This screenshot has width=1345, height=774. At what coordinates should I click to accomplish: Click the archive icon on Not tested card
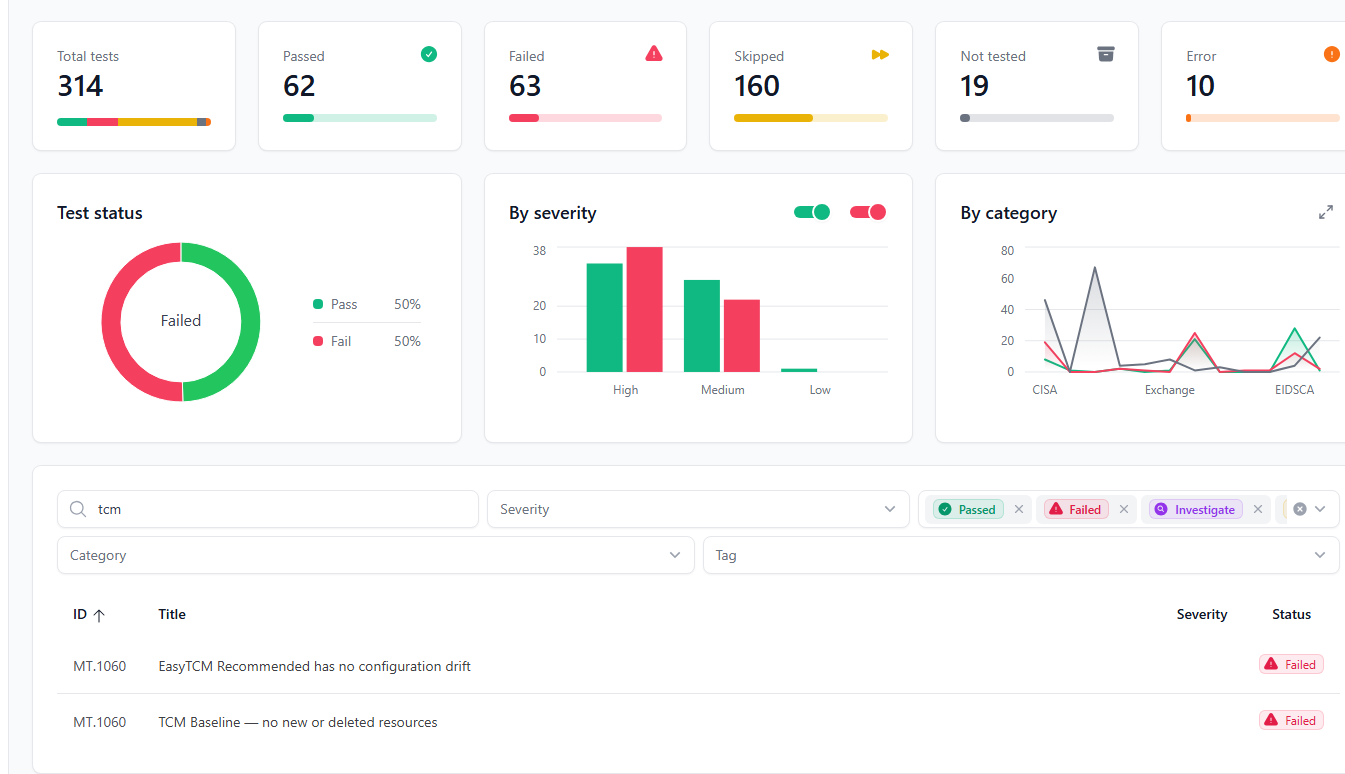pos(1105,54)
